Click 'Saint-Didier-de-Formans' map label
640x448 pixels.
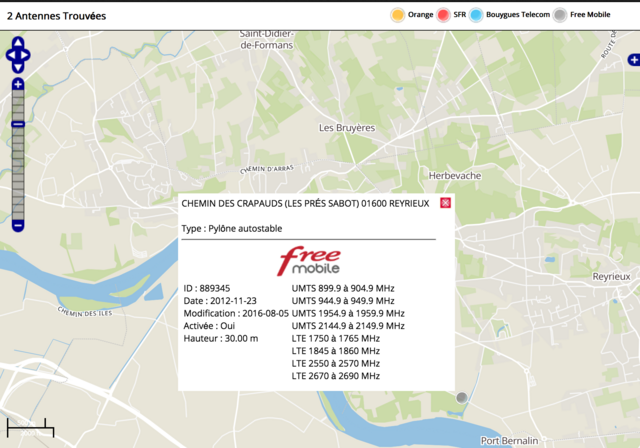tap(267, 40)
